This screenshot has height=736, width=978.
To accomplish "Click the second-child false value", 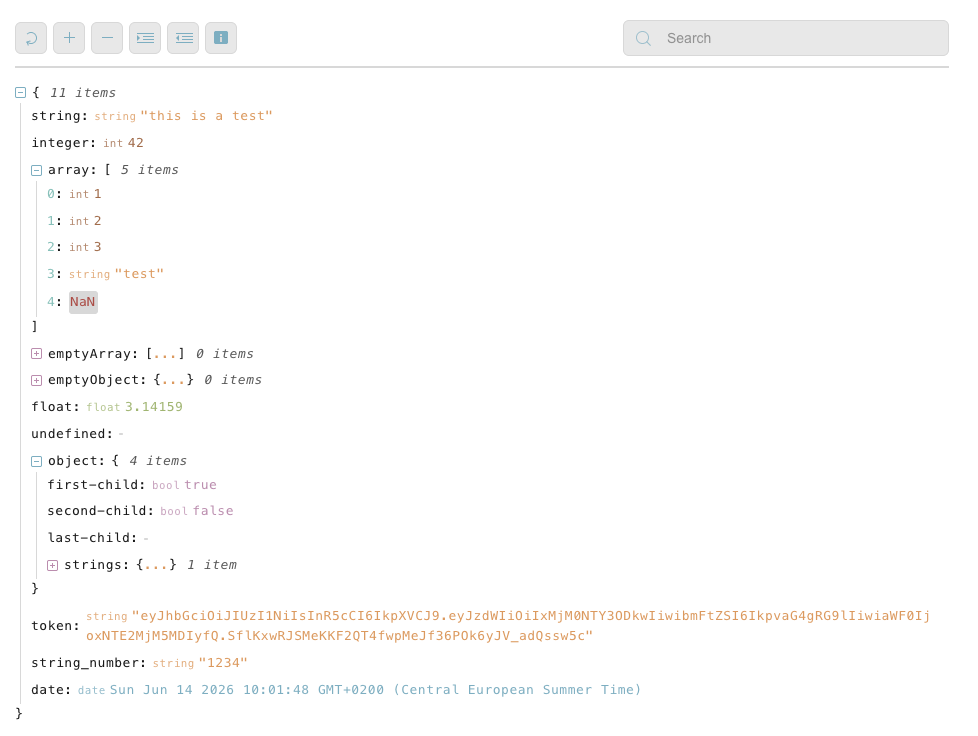I will [213, 511].
